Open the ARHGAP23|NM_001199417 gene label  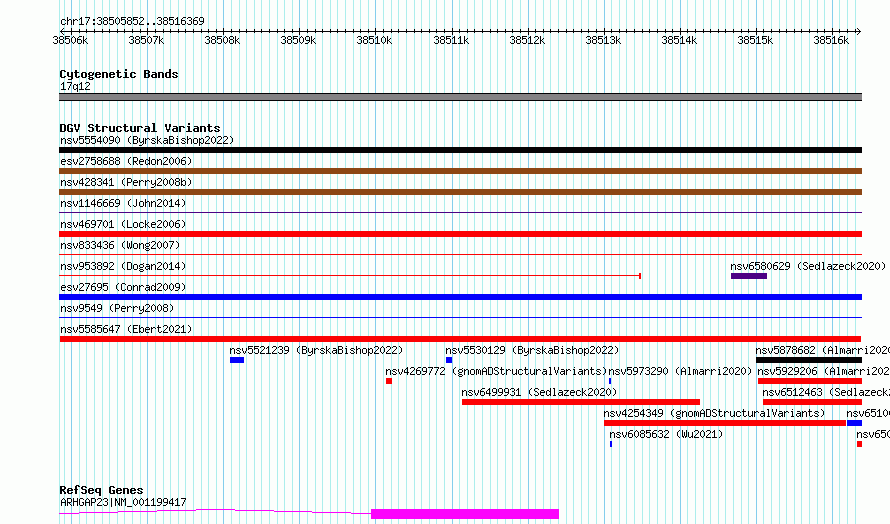pyautogui.click(x=123, y=502)
